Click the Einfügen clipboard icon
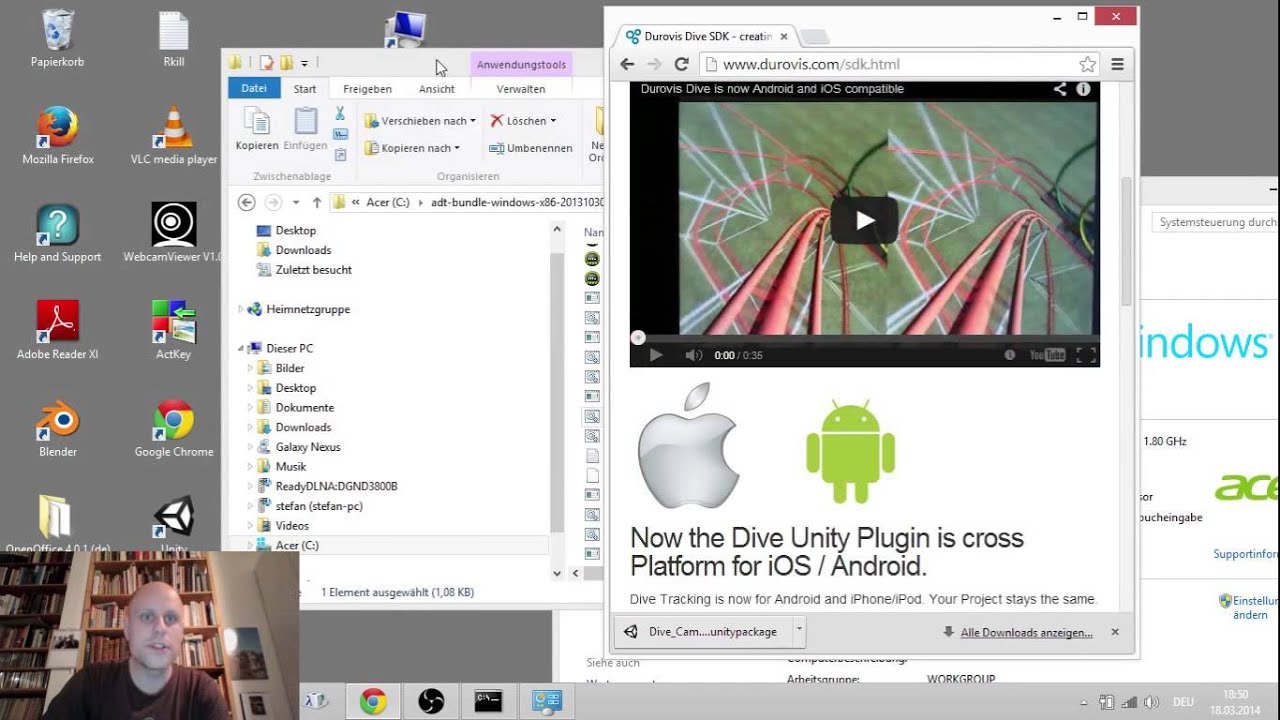1280x720 pixels. [305, 129]
